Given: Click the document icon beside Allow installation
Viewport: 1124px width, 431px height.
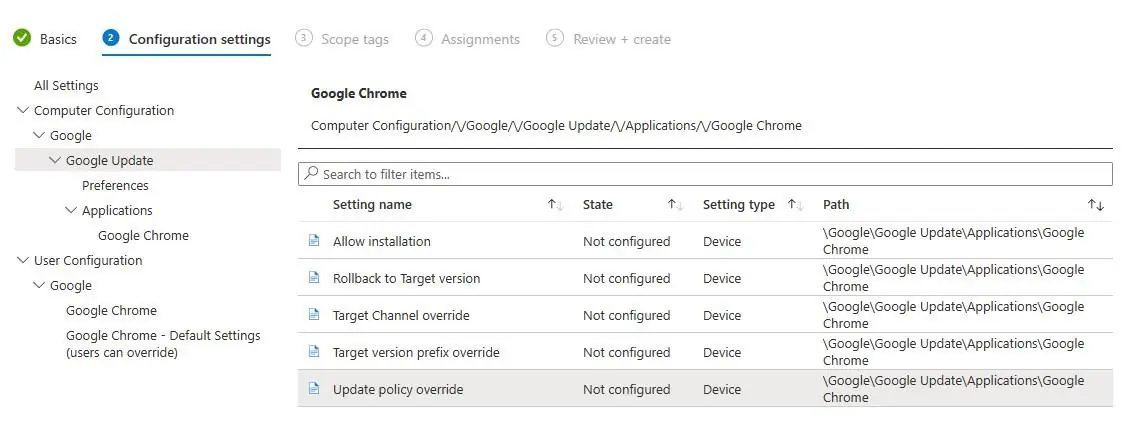Looking at the screenshot, I should (313, 241).
